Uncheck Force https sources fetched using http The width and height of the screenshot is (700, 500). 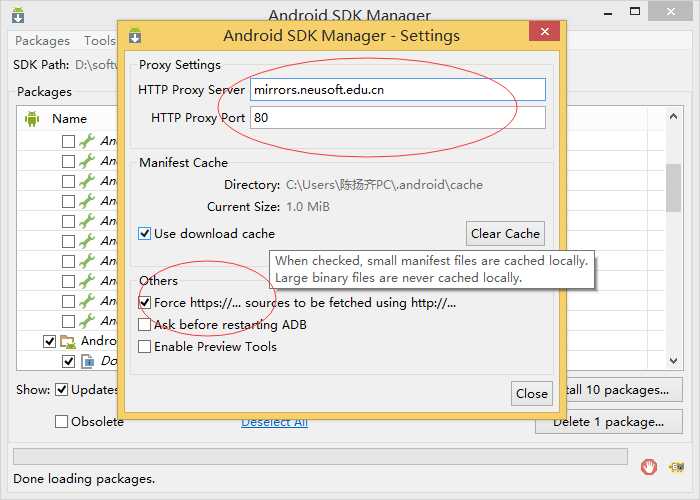tap(144, 302)
